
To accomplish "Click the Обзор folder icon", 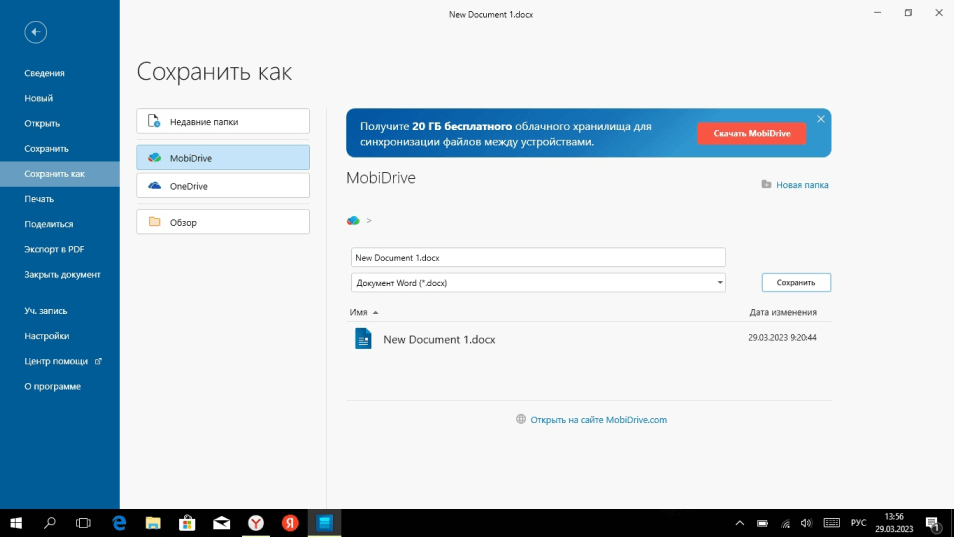I will [155, 222].
